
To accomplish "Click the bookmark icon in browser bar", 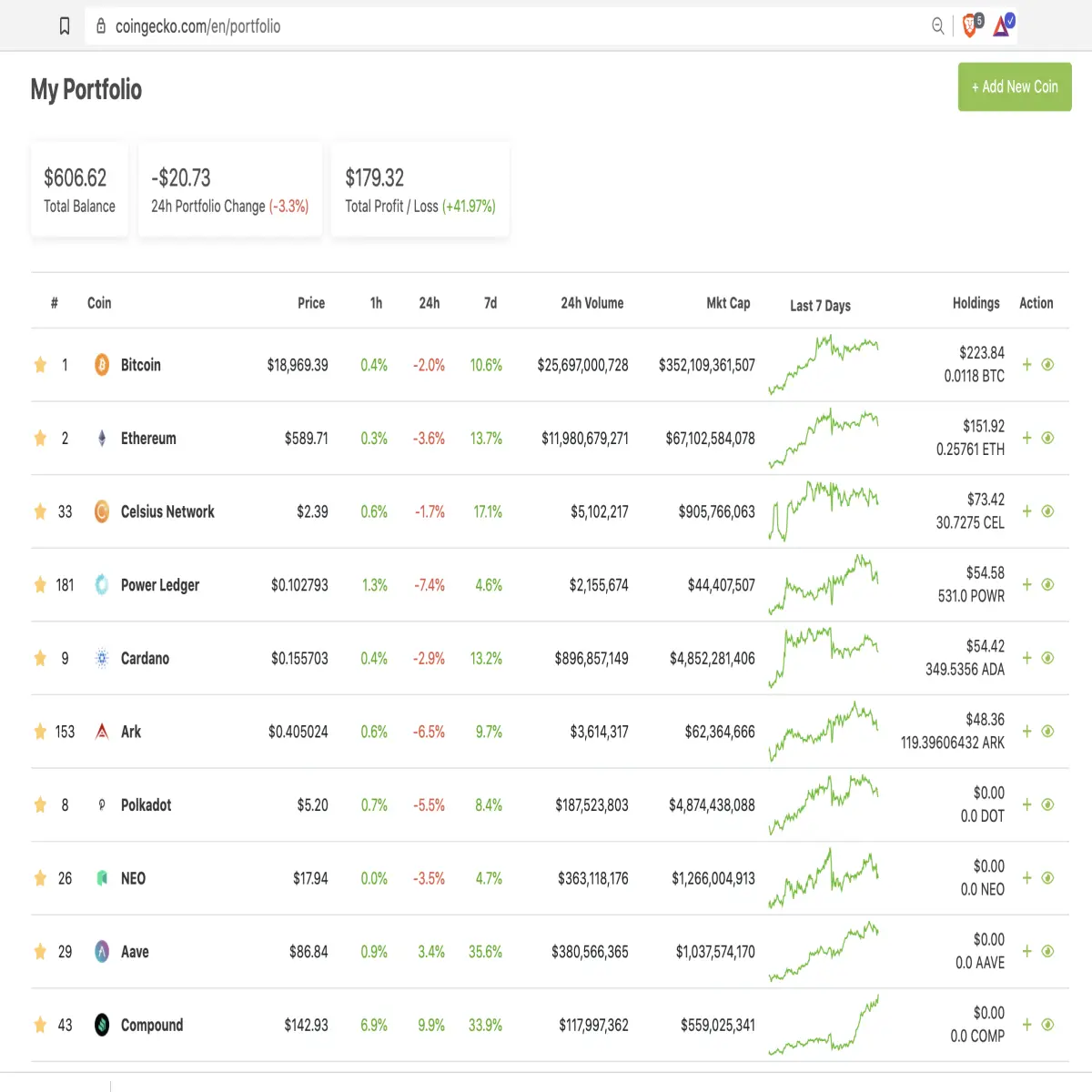I will tap(65, 26).
